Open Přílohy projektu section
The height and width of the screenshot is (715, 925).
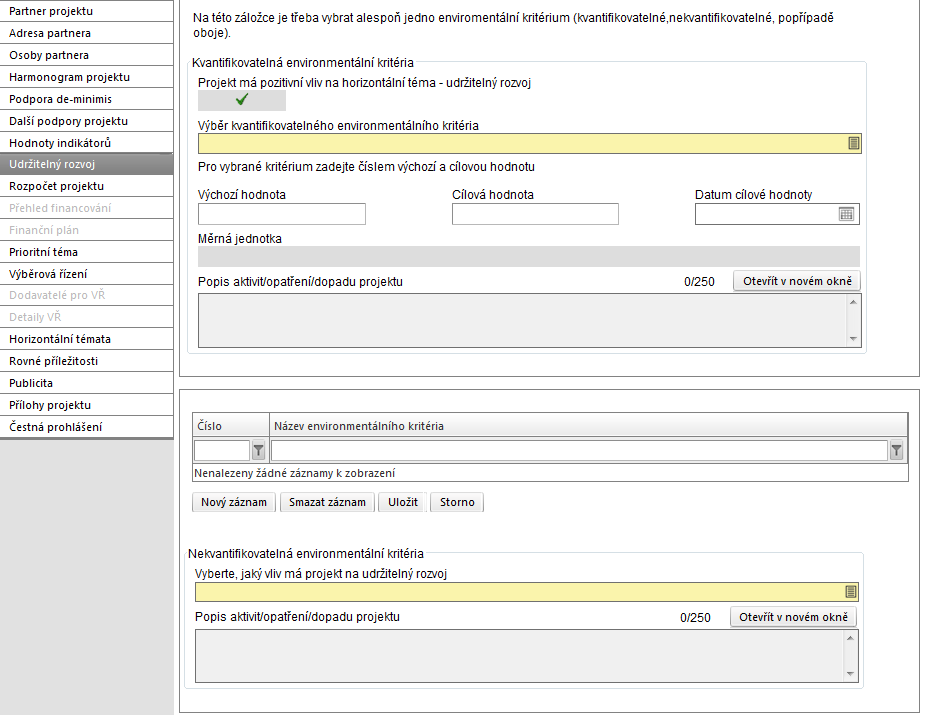(87, 404)
